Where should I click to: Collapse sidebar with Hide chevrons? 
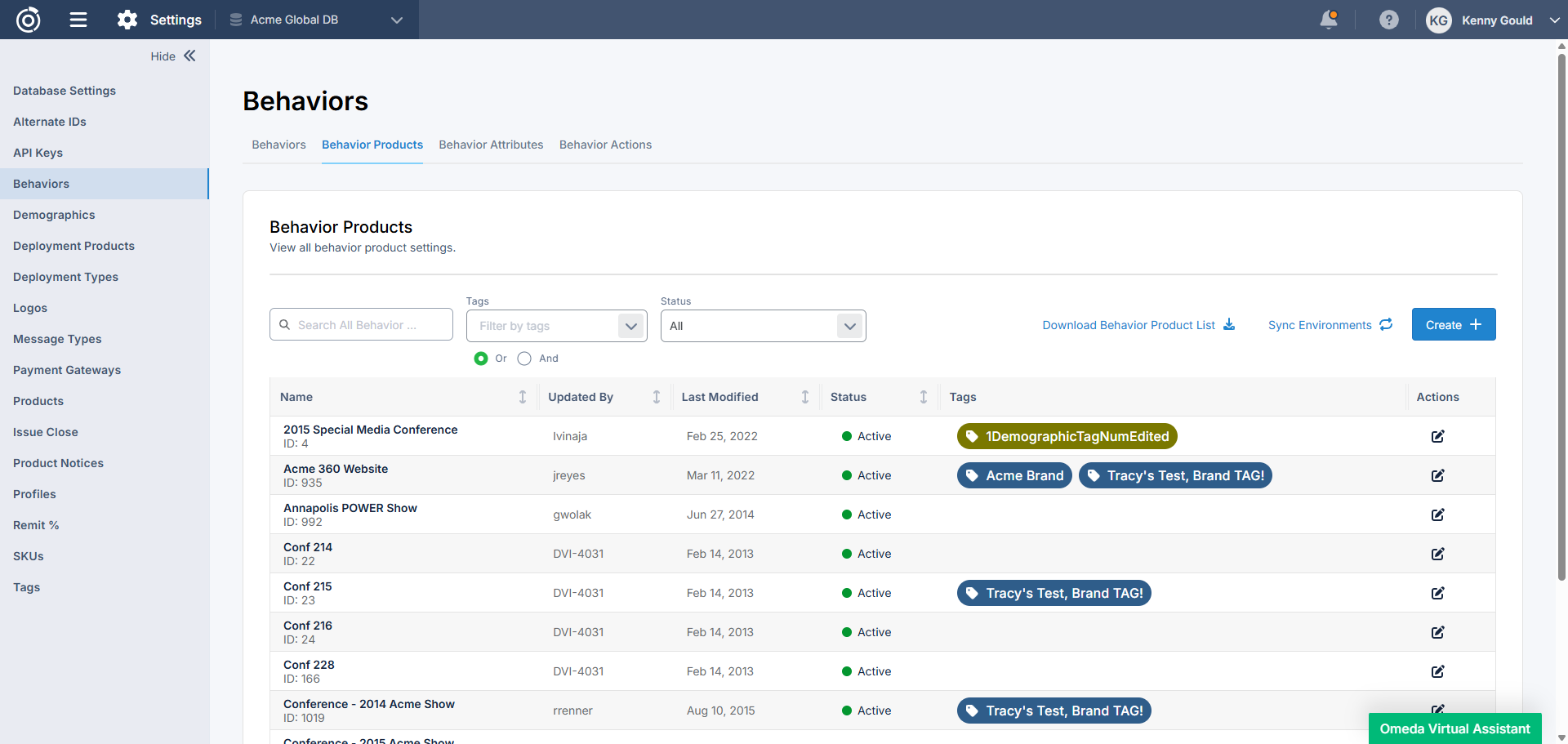[189, 56]
